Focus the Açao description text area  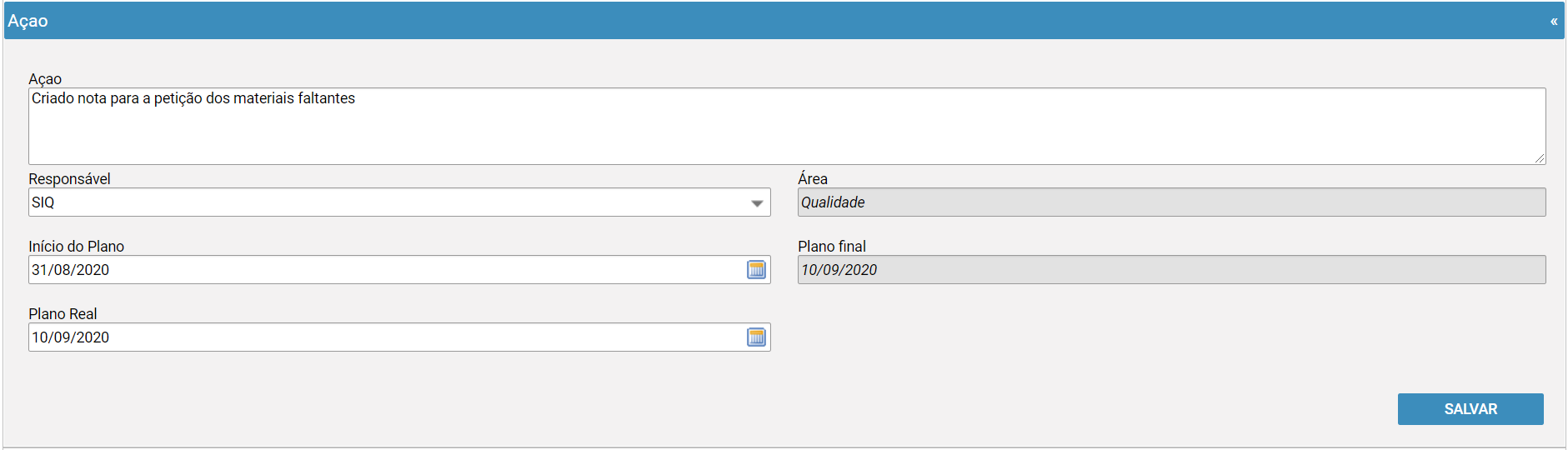[787, 126]
